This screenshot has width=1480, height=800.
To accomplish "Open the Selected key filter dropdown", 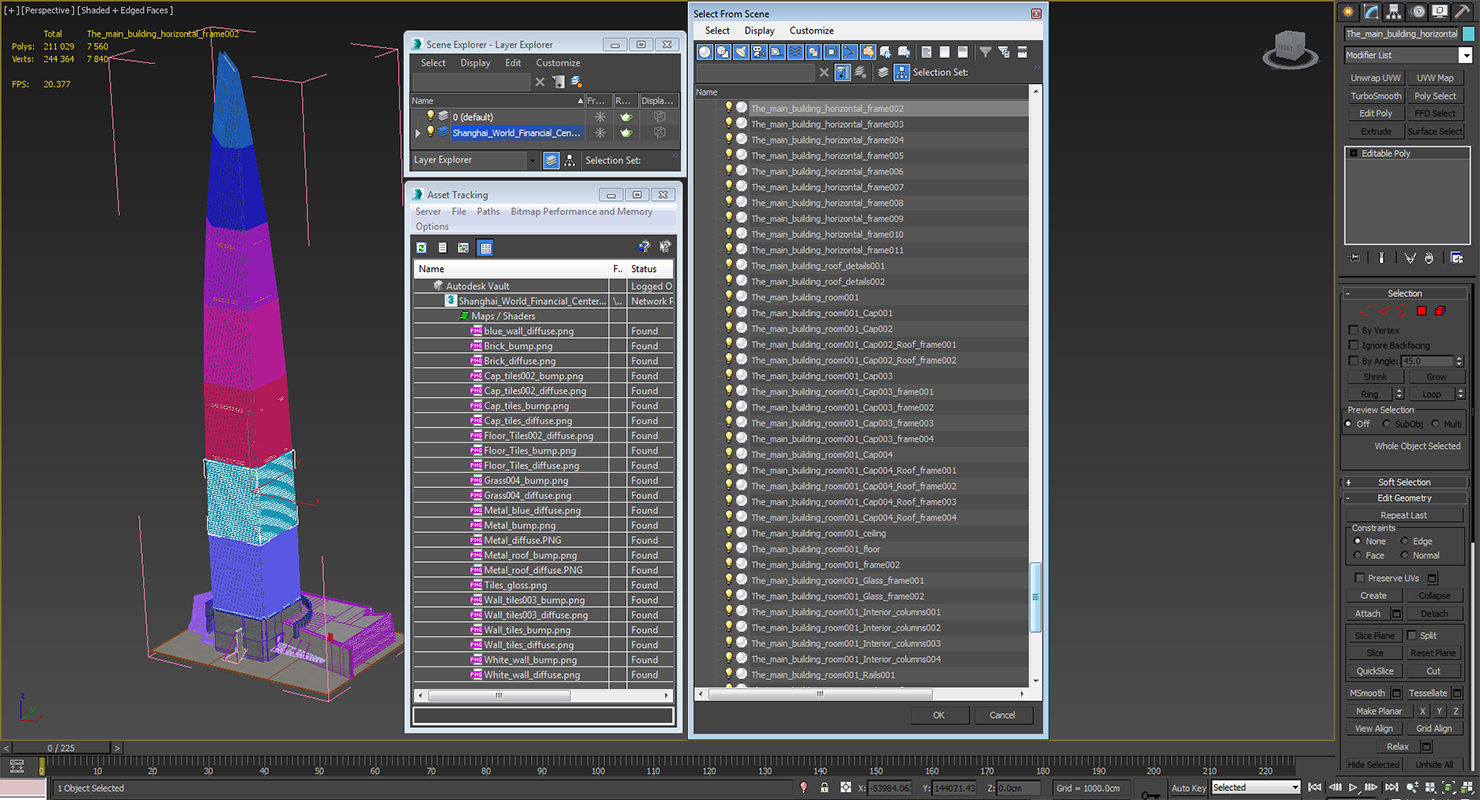I will click(1256, 788).
